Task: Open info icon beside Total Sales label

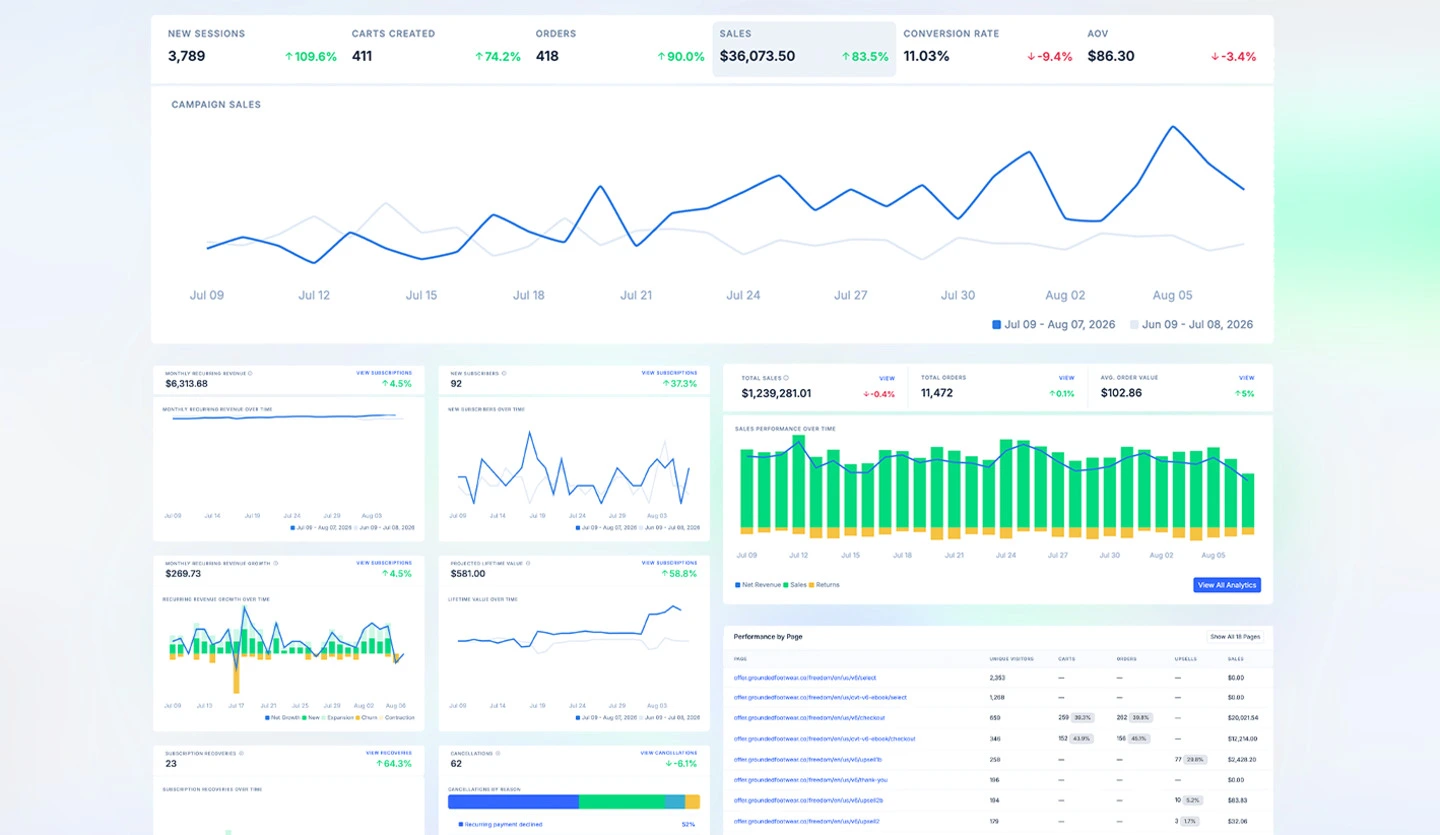Action: 786,378
